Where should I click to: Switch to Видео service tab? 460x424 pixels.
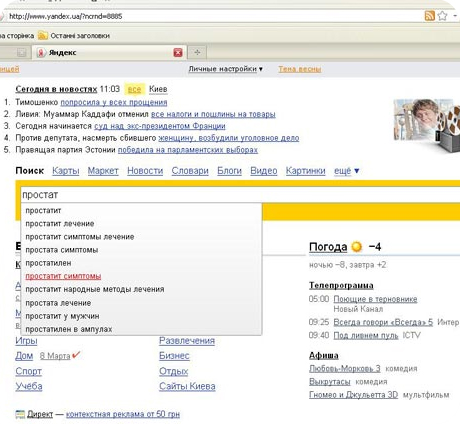(264, 171)
